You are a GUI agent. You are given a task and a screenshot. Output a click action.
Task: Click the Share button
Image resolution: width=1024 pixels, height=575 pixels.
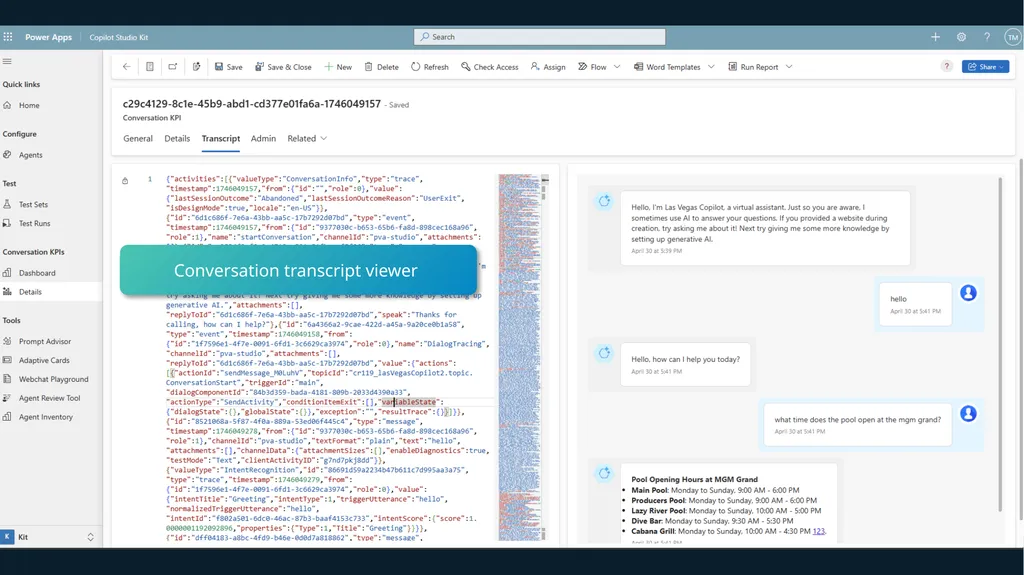tap(985, 67)
